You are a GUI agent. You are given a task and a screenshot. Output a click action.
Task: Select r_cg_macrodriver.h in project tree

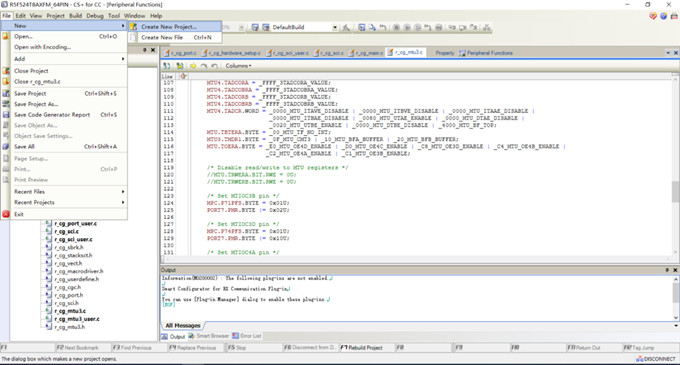coord(79,271)
